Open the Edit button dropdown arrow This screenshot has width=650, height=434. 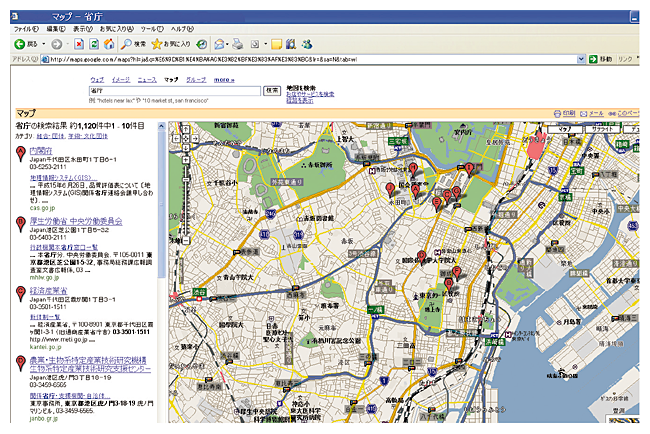[x=265, y=44]
